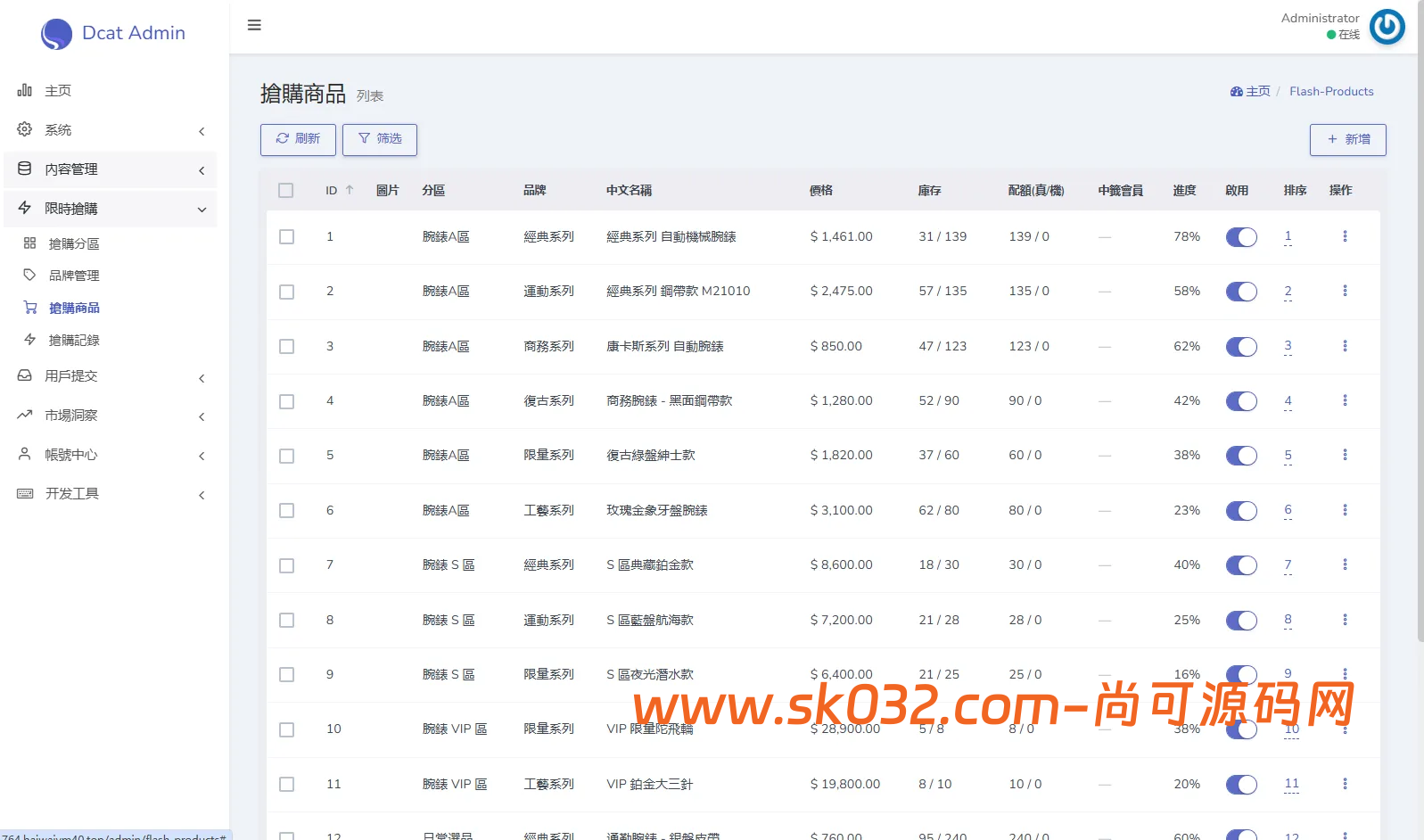The image size is (1424, 840).
Task: Open actions menu for row ID 1
Action: click(1345, 236)
